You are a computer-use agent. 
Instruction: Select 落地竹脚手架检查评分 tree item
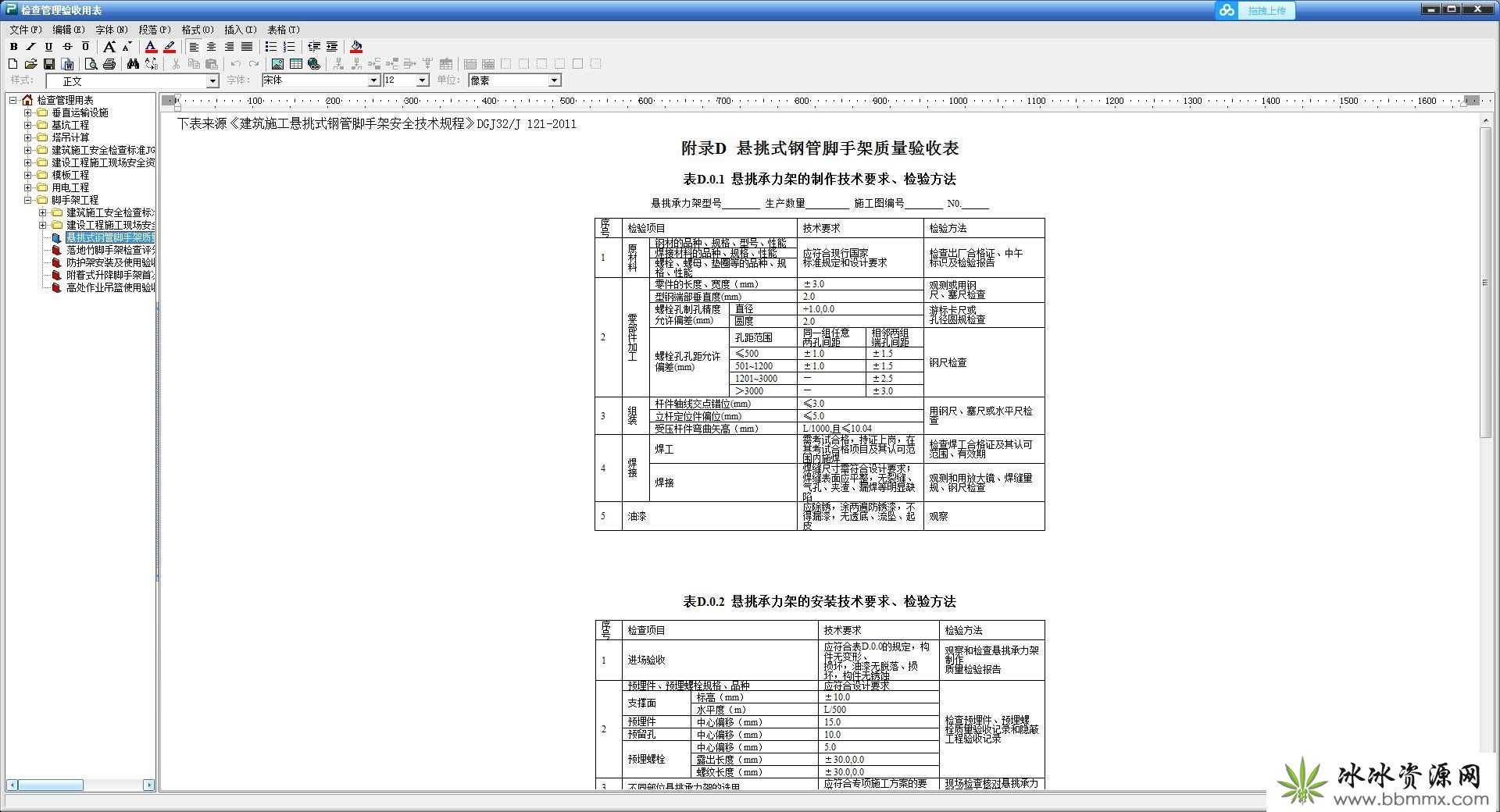(110, 250)
